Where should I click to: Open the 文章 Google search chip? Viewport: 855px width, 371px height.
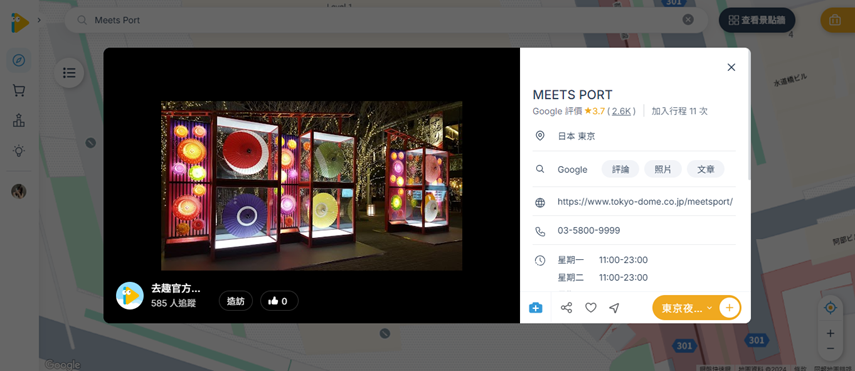[706, 170]
